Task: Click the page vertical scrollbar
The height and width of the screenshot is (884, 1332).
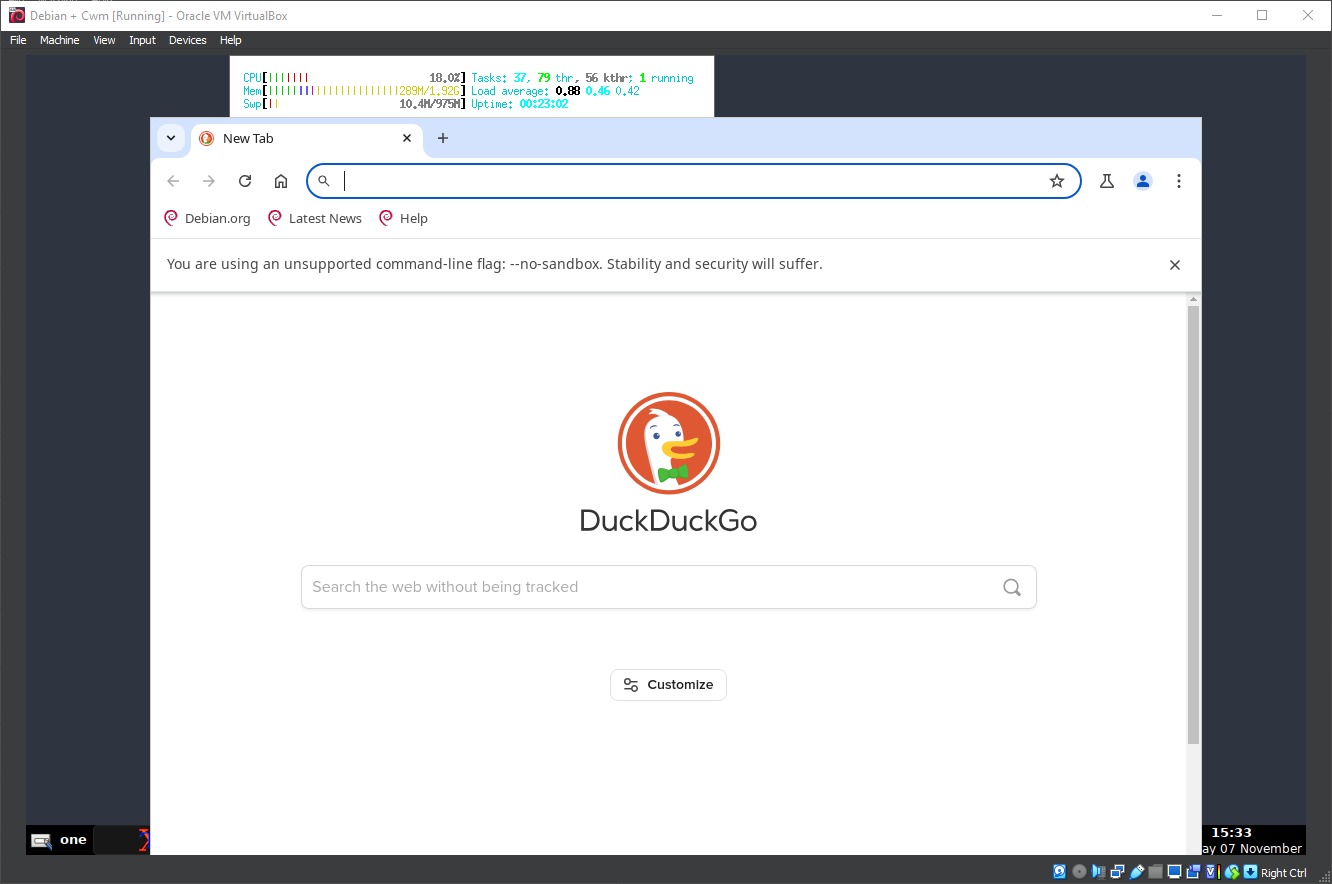Action: [x=1193, y=520]
